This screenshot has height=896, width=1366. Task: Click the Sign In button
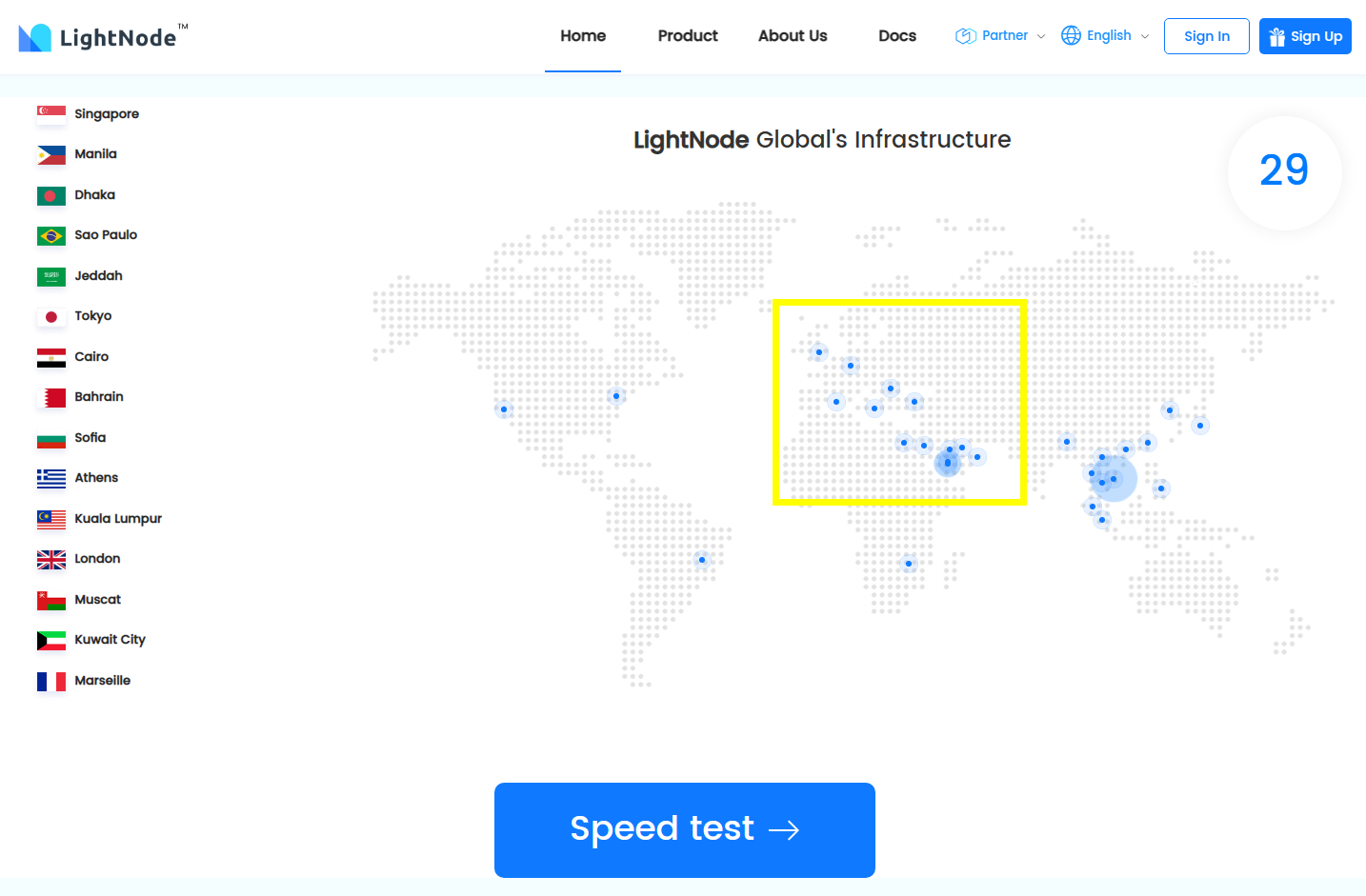1206,35
